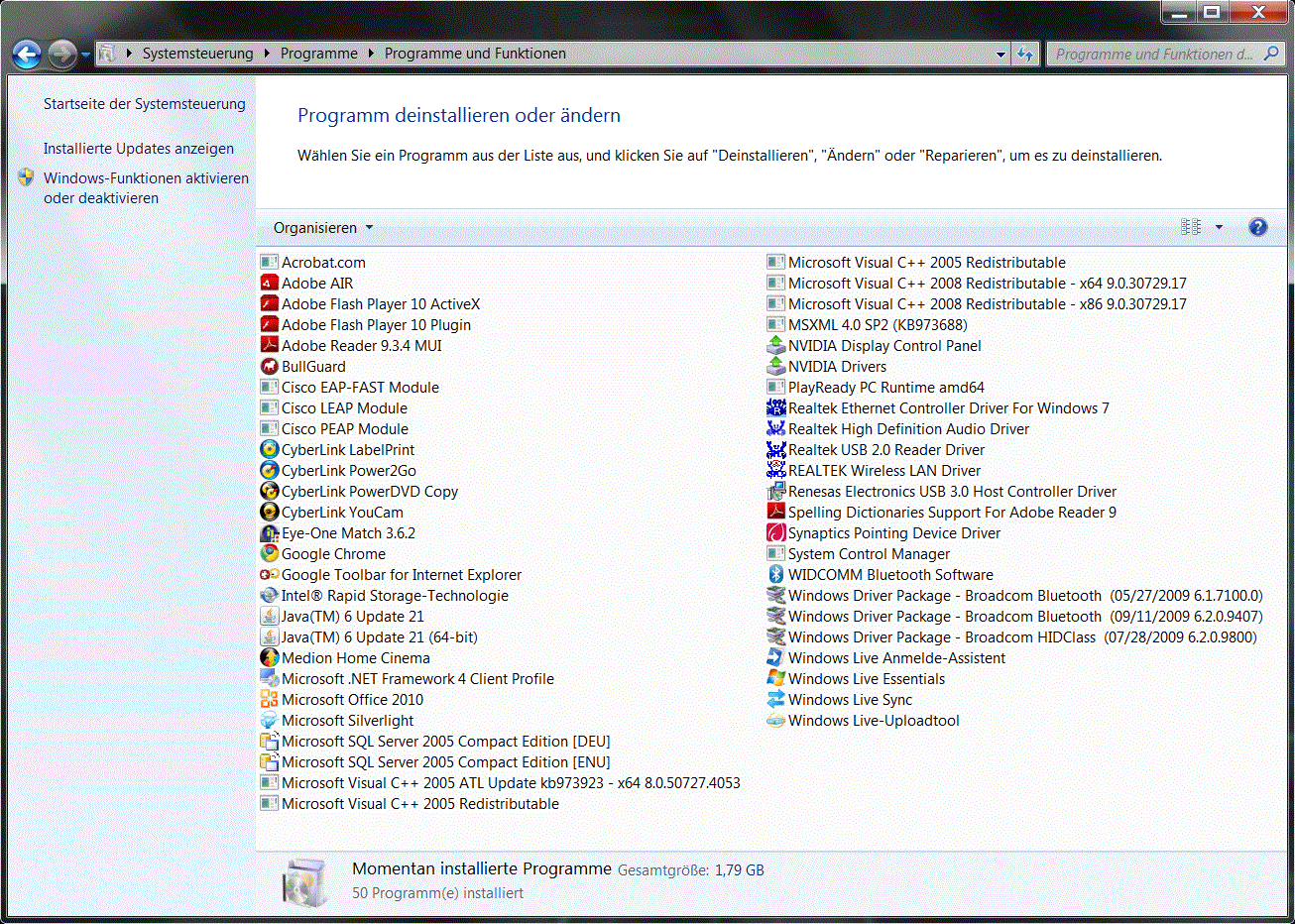Open Startseite der Systemsteuerung link

point(145,103)
